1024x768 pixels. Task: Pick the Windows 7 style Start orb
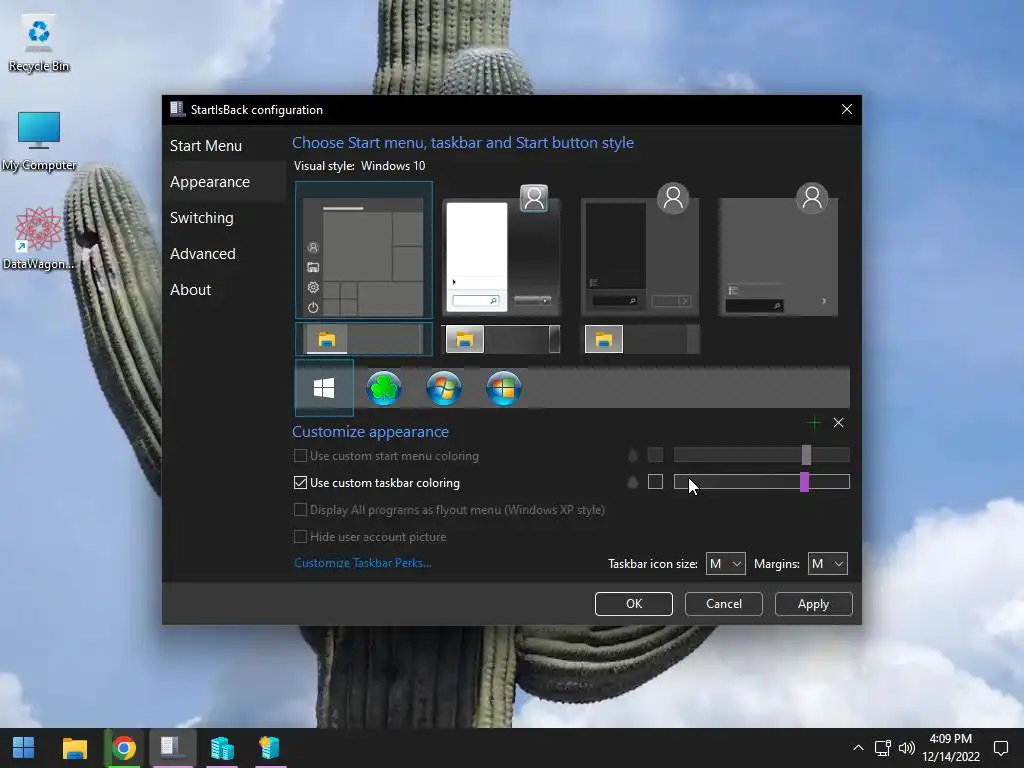pos(444,388)
